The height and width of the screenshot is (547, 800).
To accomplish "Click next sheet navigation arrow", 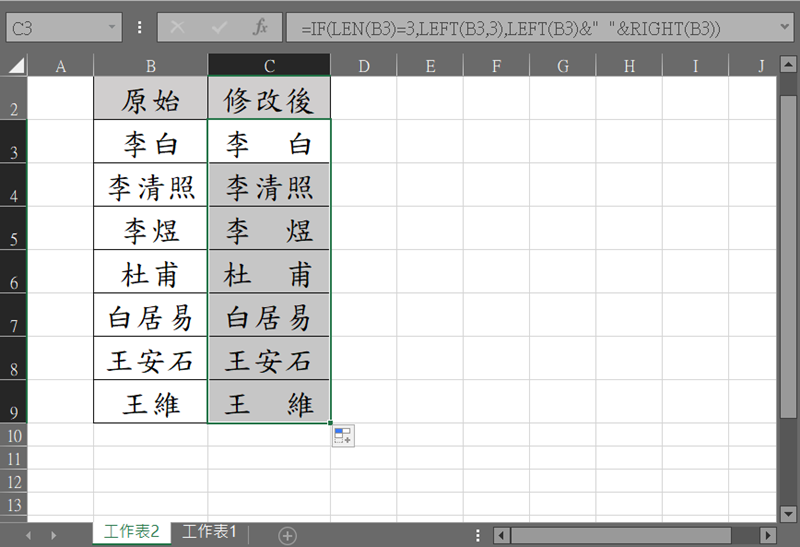I will [54, 535].
